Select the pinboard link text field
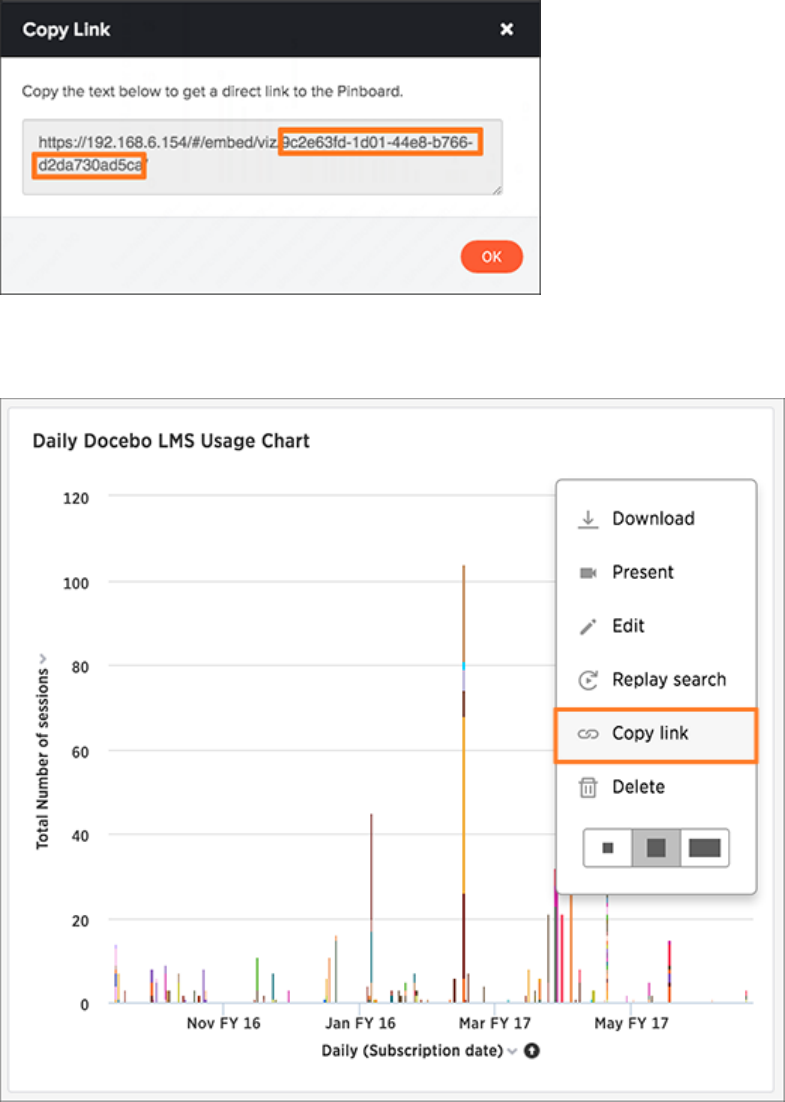The height and width of the screenshot is (1102, 785). click(262, 156)
